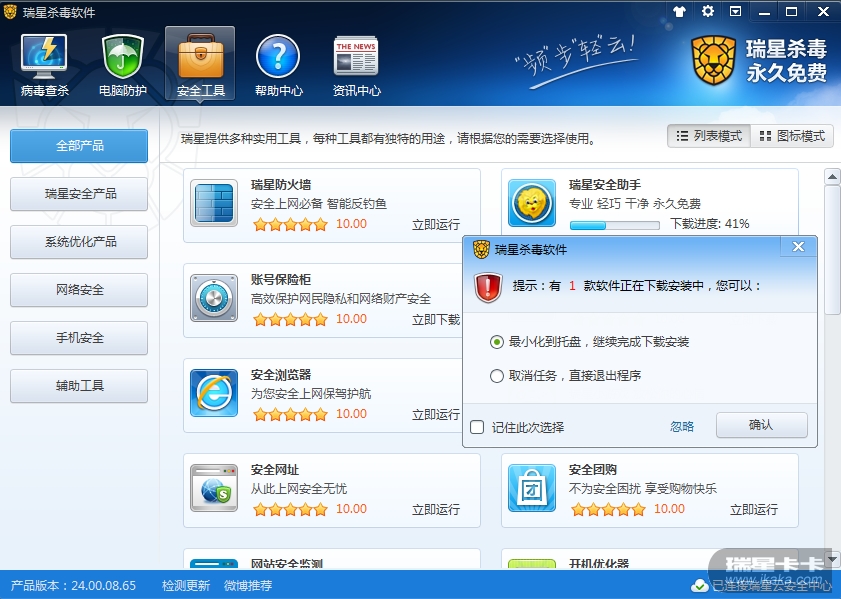Click the 安全浏览器 browser icon

point(214,393)
